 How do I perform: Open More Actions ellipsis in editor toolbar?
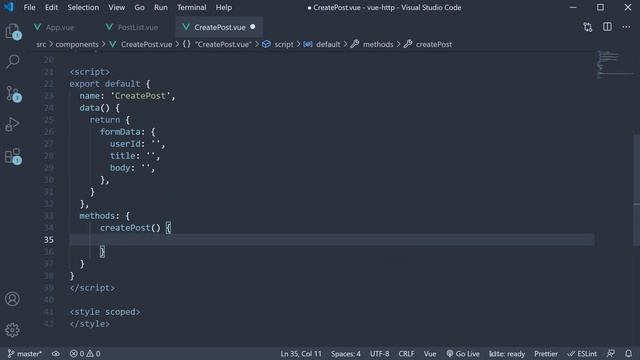626,27
